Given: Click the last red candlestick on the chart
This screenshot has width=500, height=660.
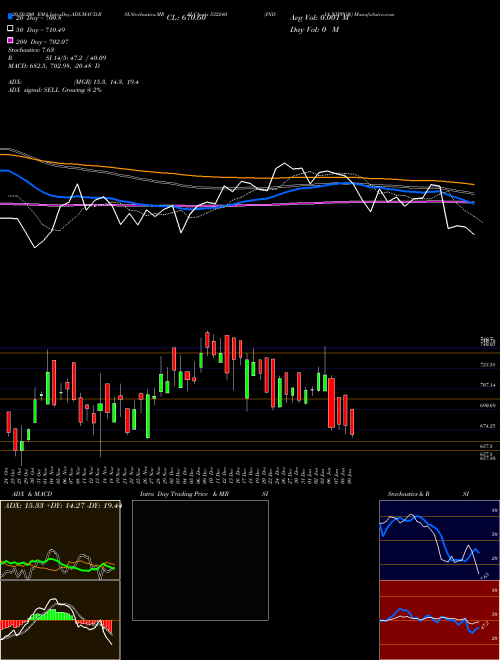Looking at the screenshot, I should coord(352,422).
